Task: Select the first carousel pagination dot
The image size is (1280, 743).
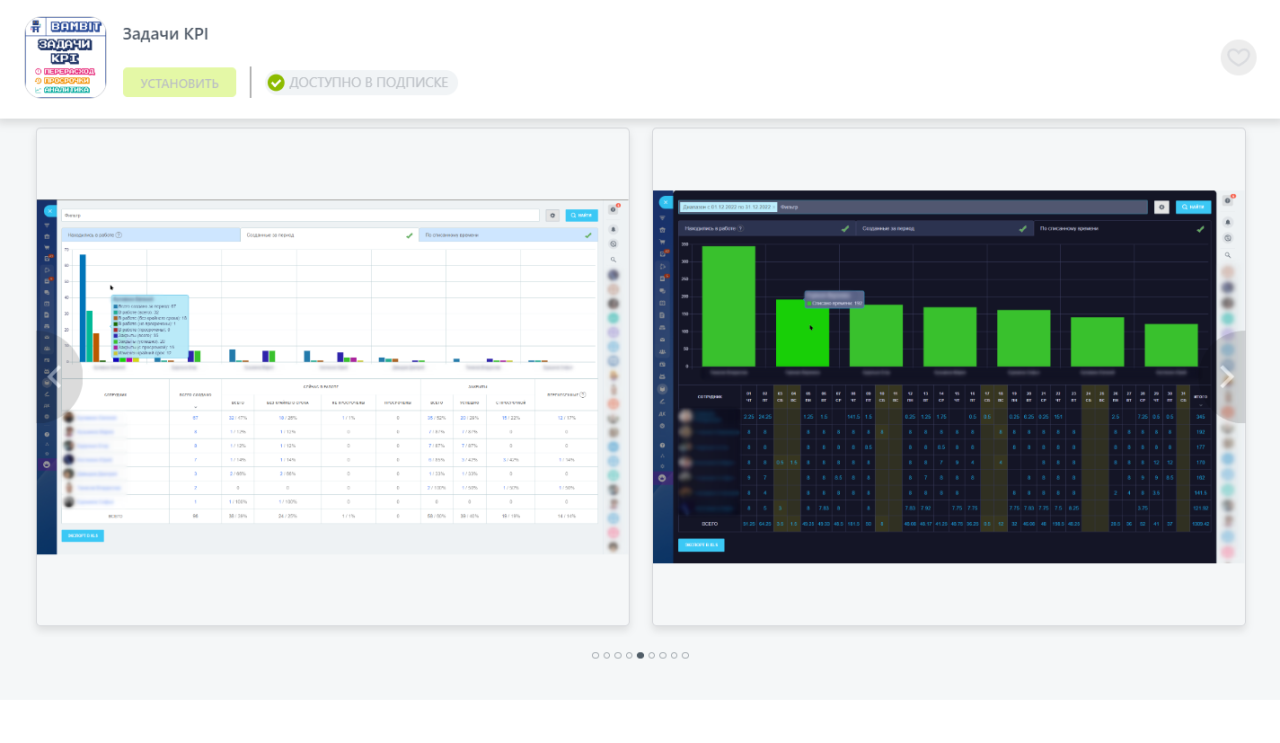Action: (596, 656)
